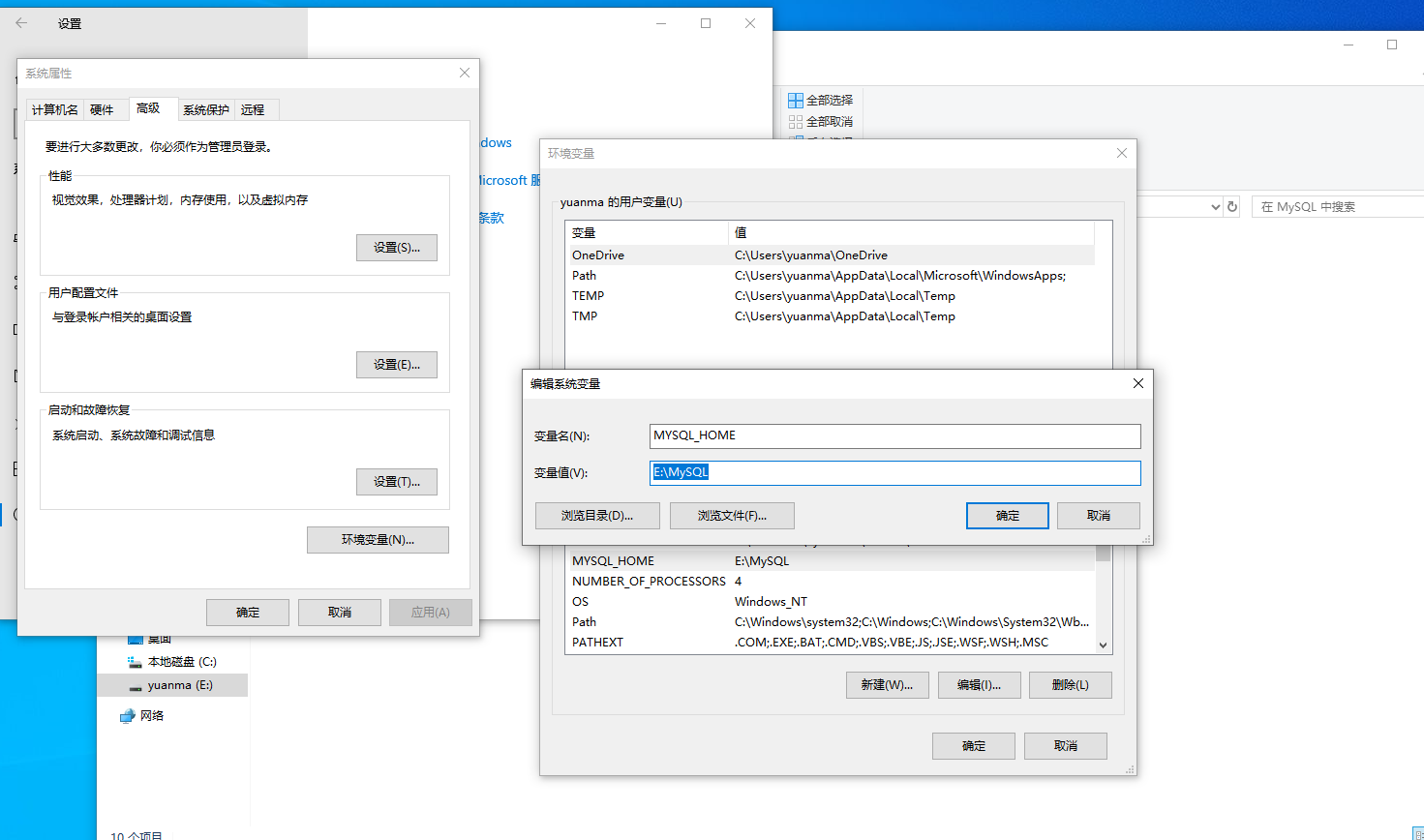Click the system variables scrollbar thumb
The image size is (1424, 840).
click(1103, 554)
